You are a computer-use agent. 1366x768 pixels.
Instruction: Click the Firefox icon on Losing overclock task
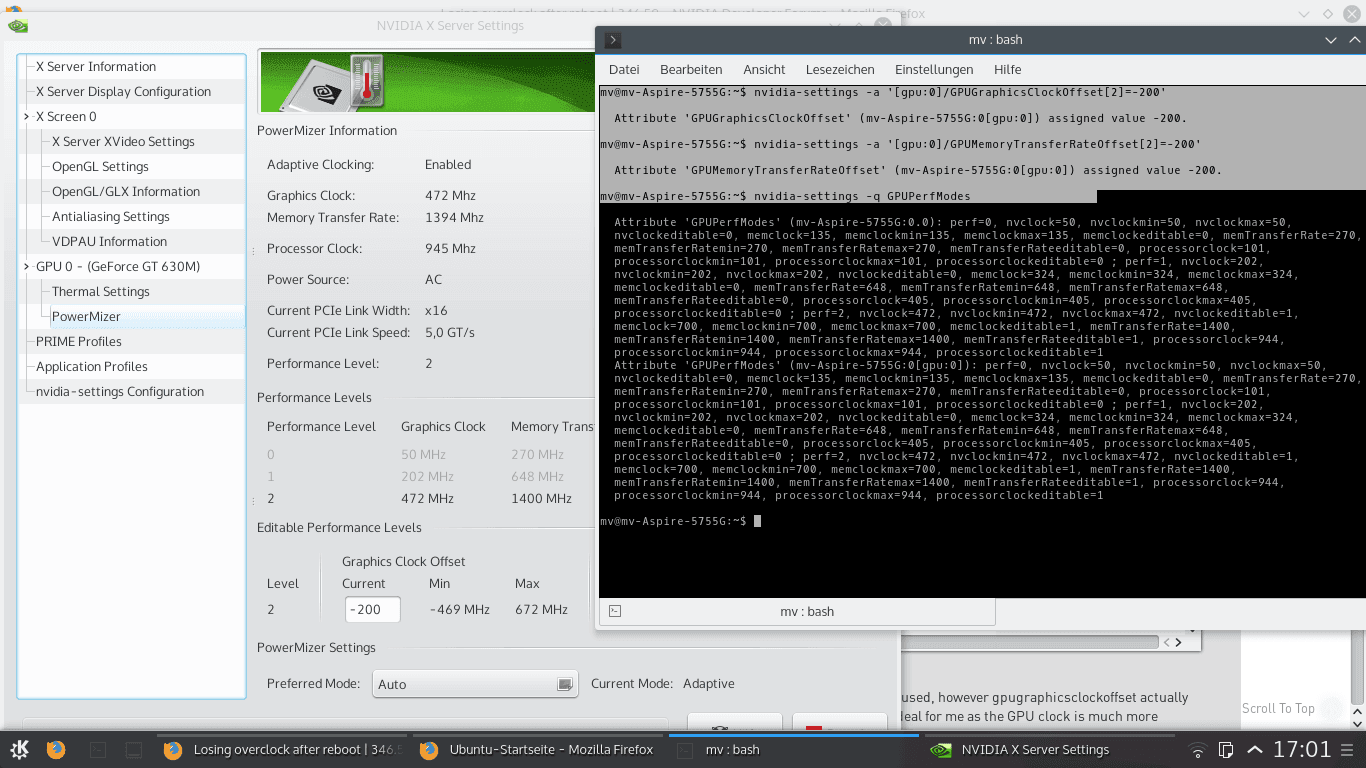click(x=173, y=749)
